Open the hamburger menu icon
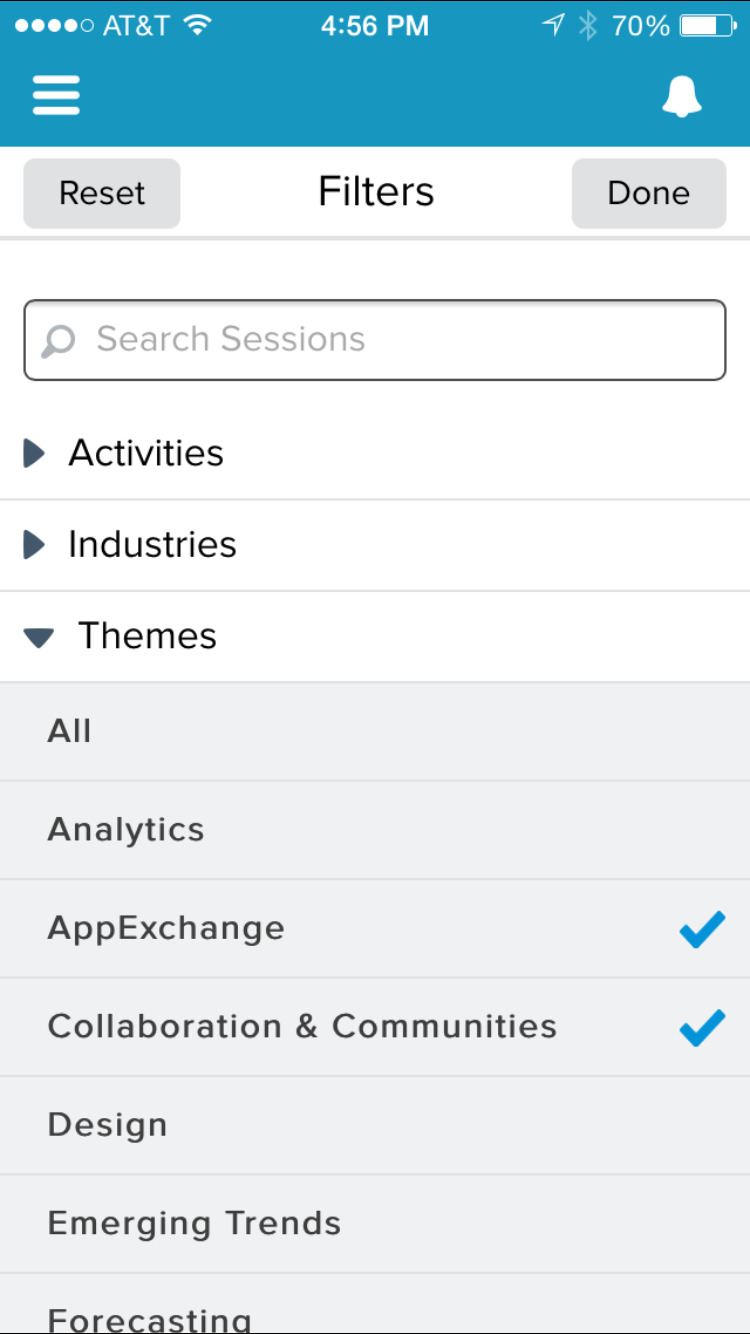The image size is (750, 1334). 56,96
